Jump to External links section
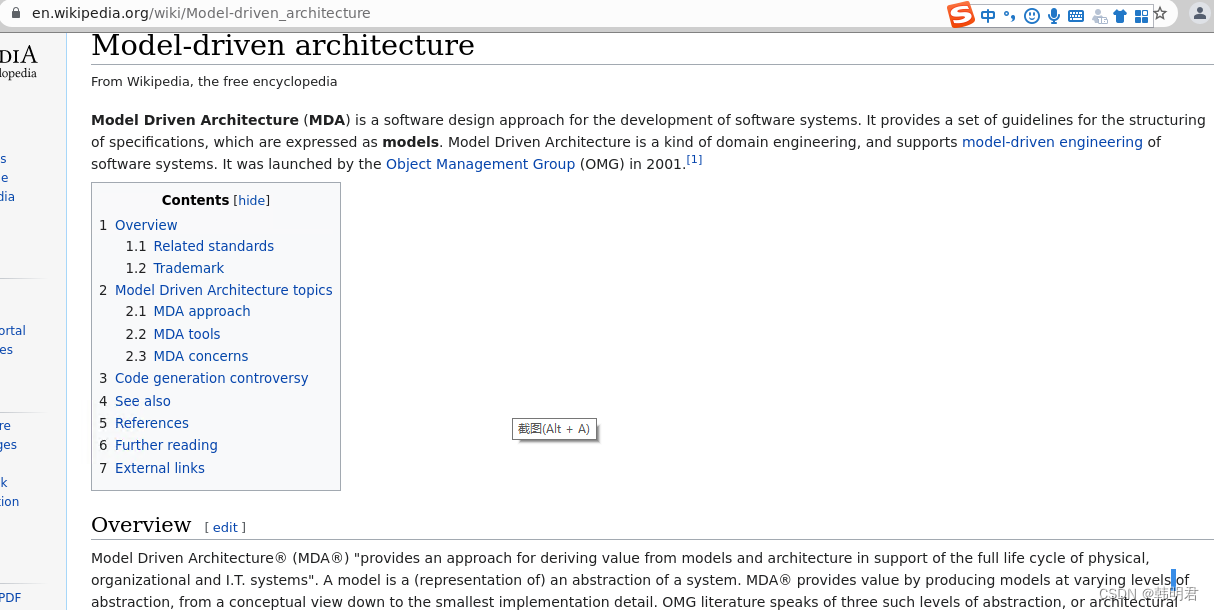The width and height of the screenshot is (1214, 610). [x=159, y=468]
